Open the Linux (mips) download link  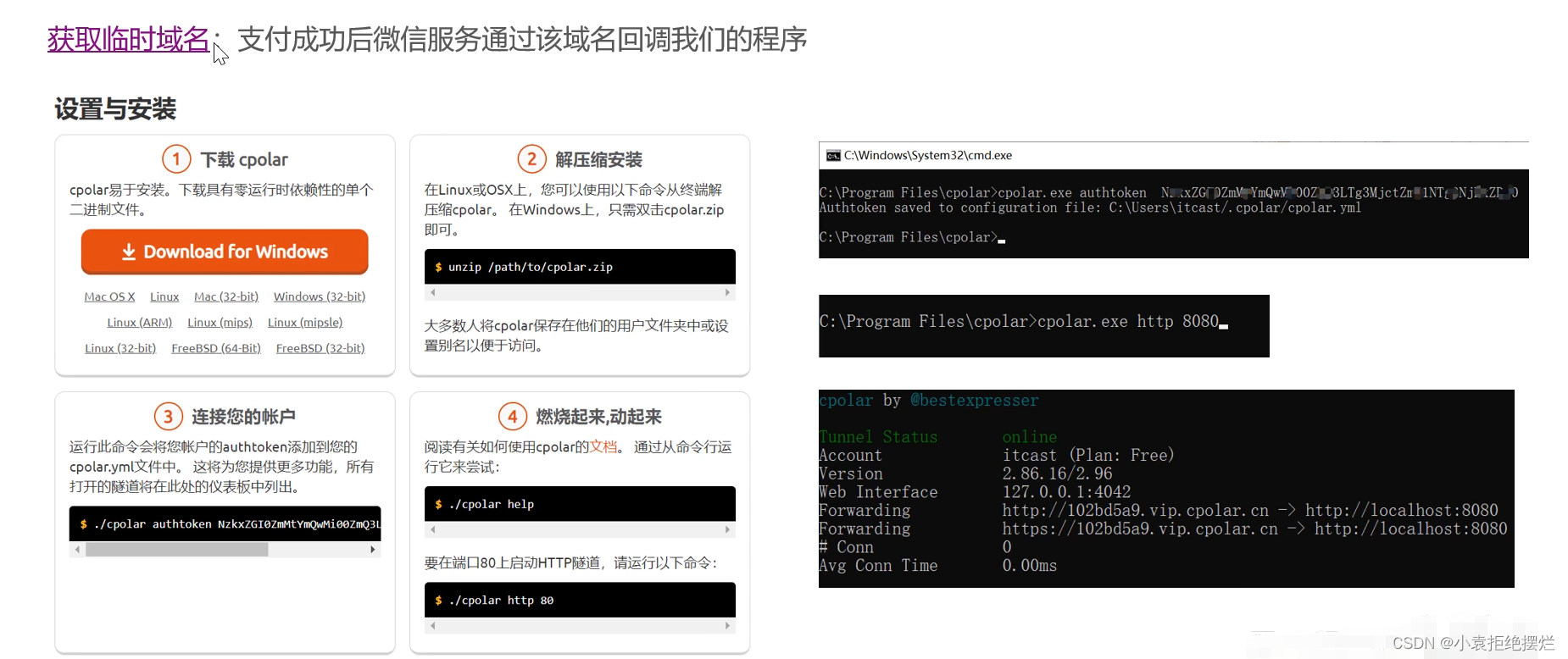coord(220,323)
